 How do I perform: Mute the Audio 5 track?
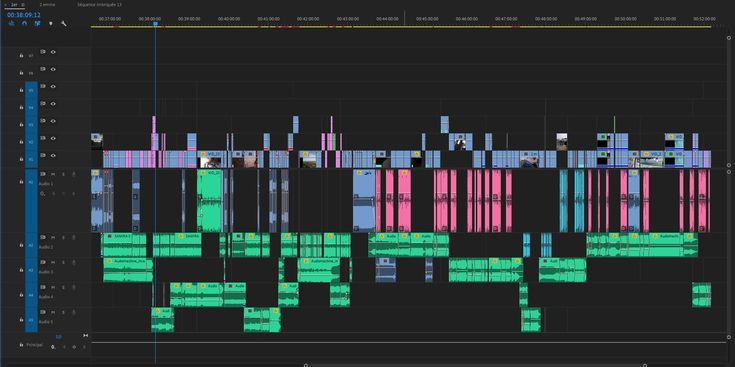(53, 312)
